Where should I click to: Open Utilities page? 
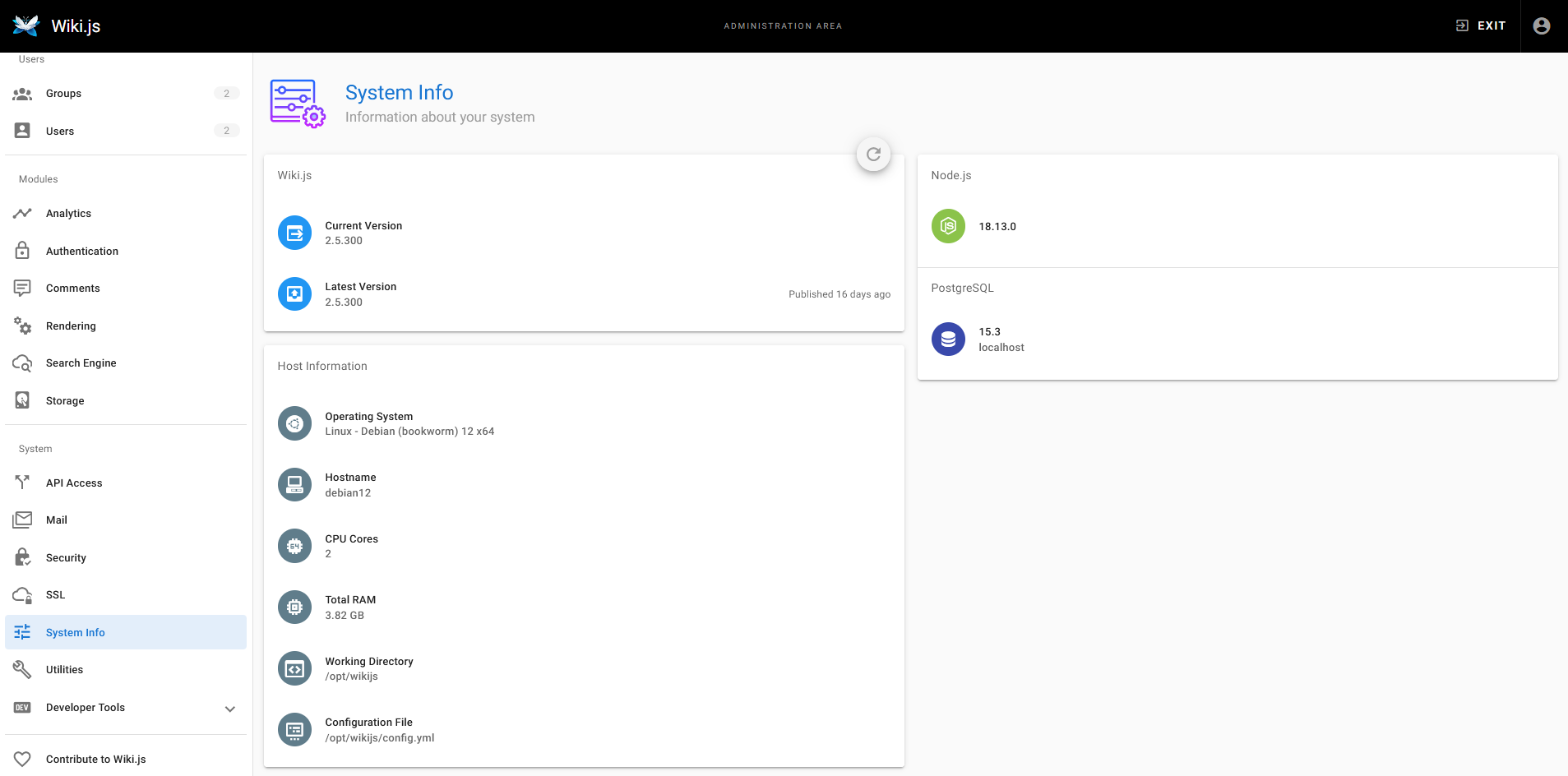click(x=126, y=670)
